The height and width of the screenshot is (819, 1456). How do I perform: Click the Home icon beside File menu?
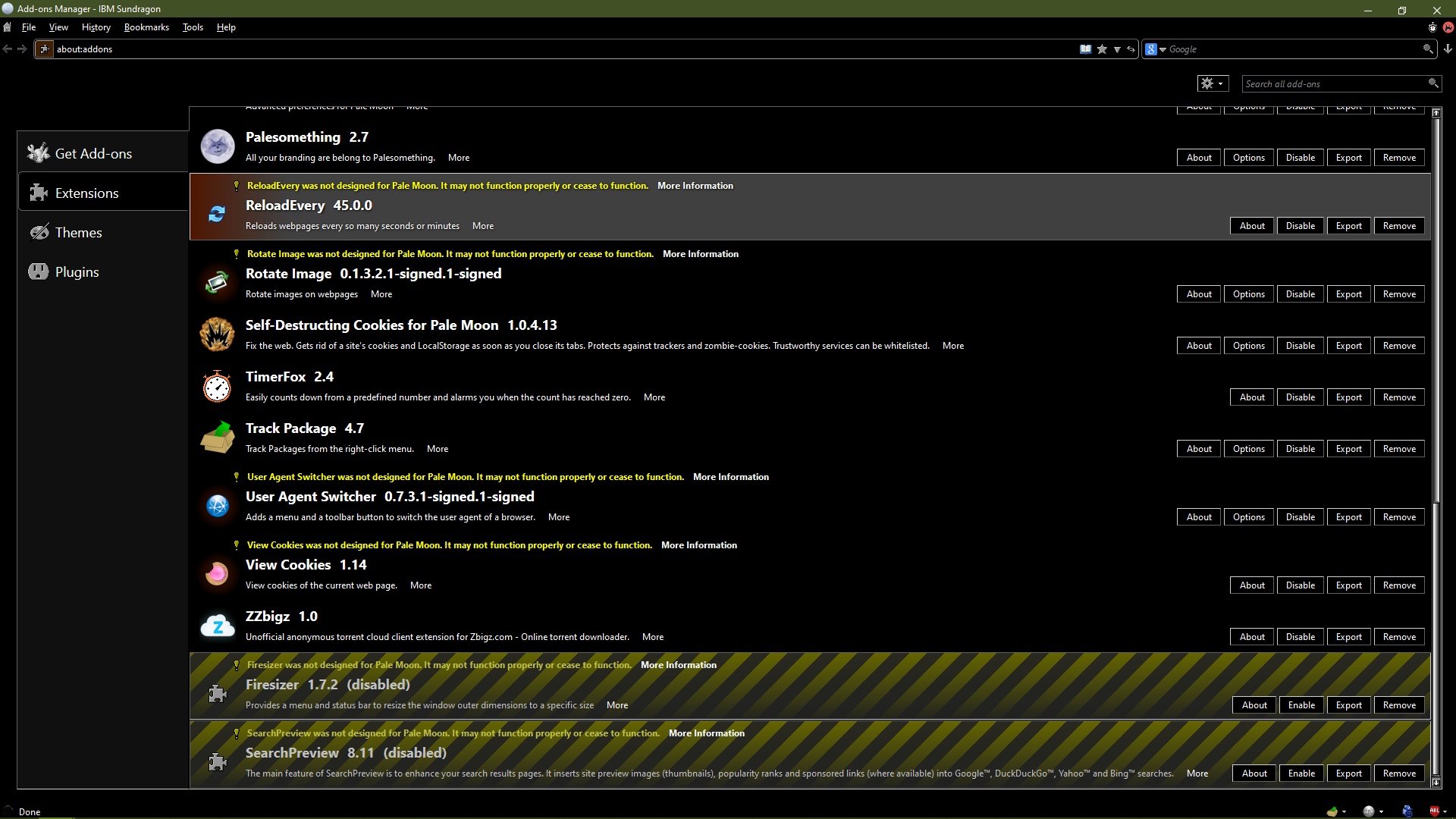coord(7,27)
